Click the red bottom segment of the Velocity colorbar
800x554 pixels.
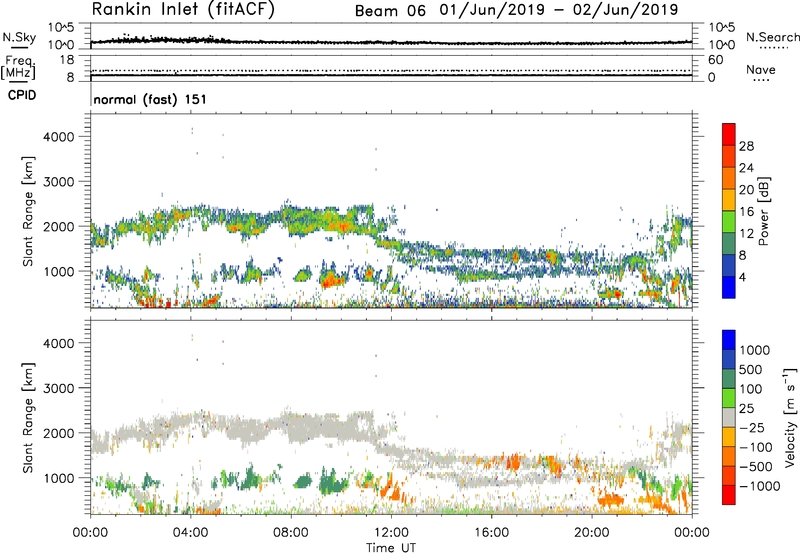pos(729,495)
